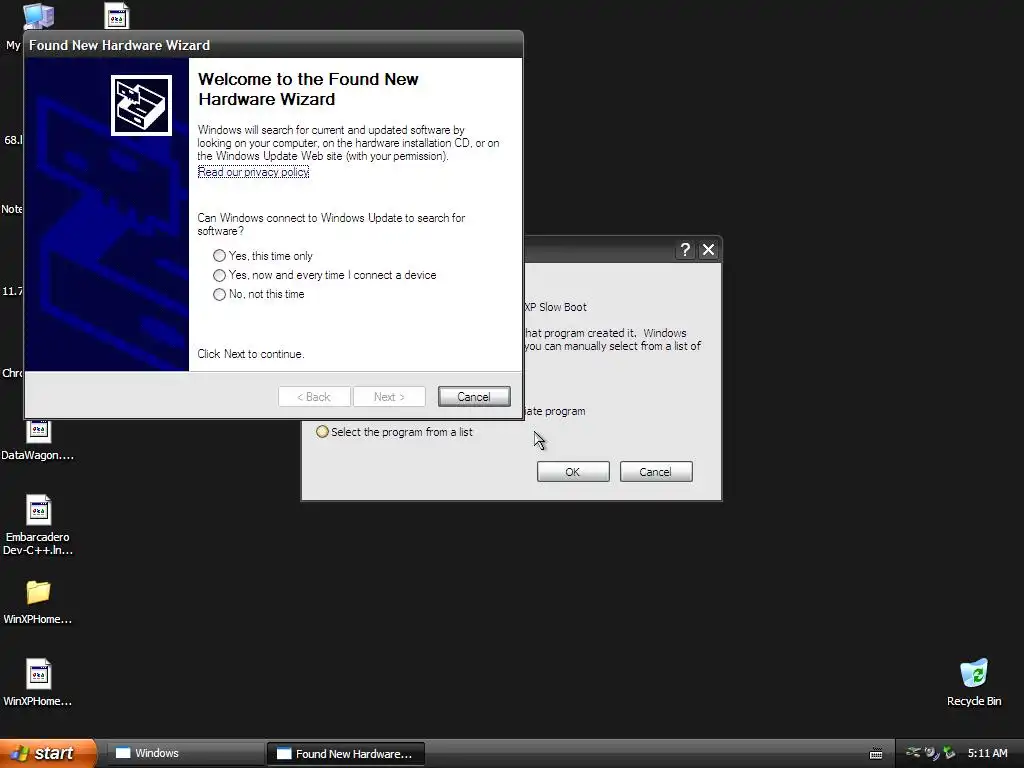Click the hardware wizard card icon image
The height and width of the screenshot is (768, 1024).
pyautogui.click(x=141, y=105)
